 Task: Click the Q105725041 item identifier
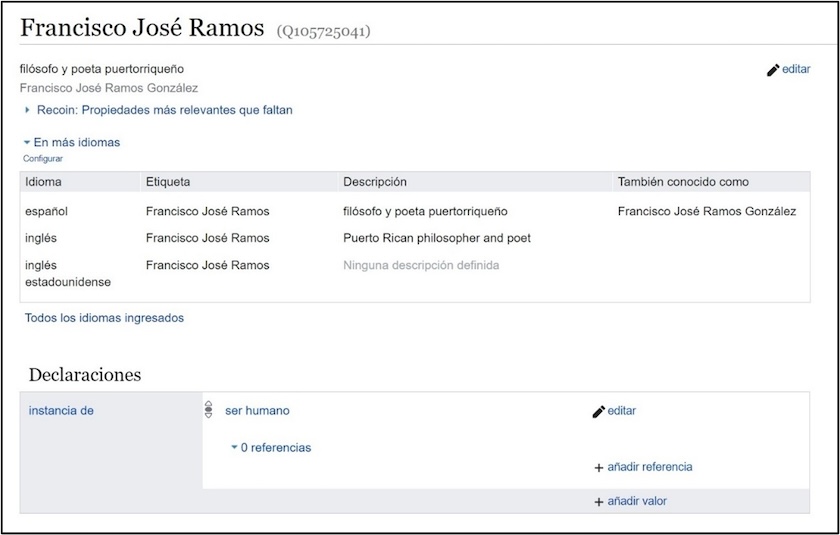(323, 31)
